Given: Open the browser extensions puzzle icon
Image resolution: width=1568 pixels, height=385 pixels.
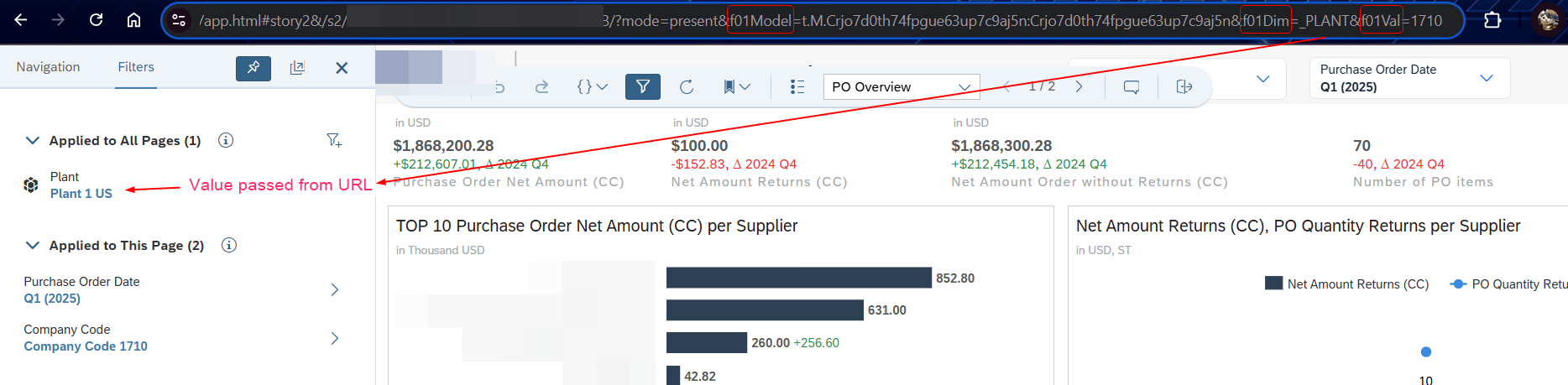Looking at the screenshot, I should [x=1492, y=20].
